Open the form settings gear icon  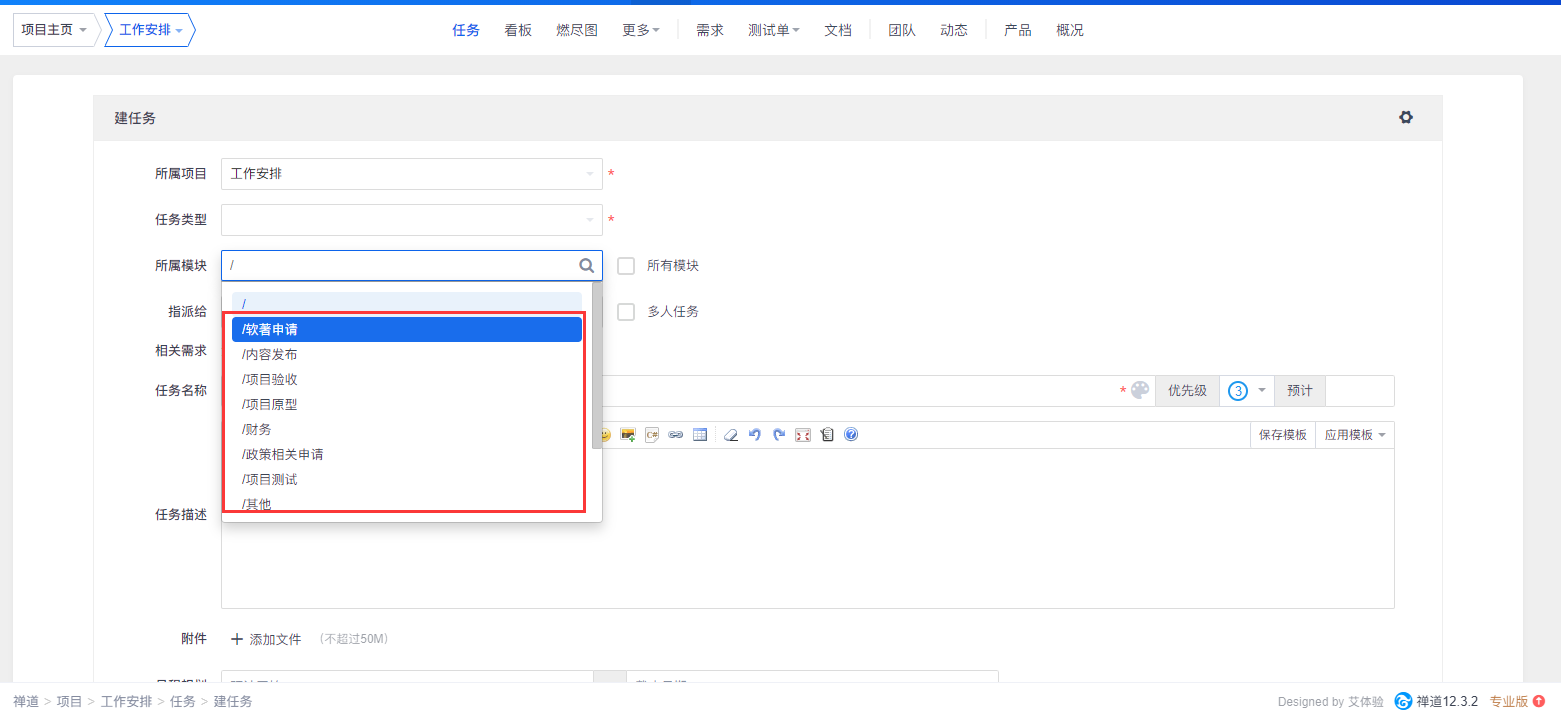(1406, 117)
